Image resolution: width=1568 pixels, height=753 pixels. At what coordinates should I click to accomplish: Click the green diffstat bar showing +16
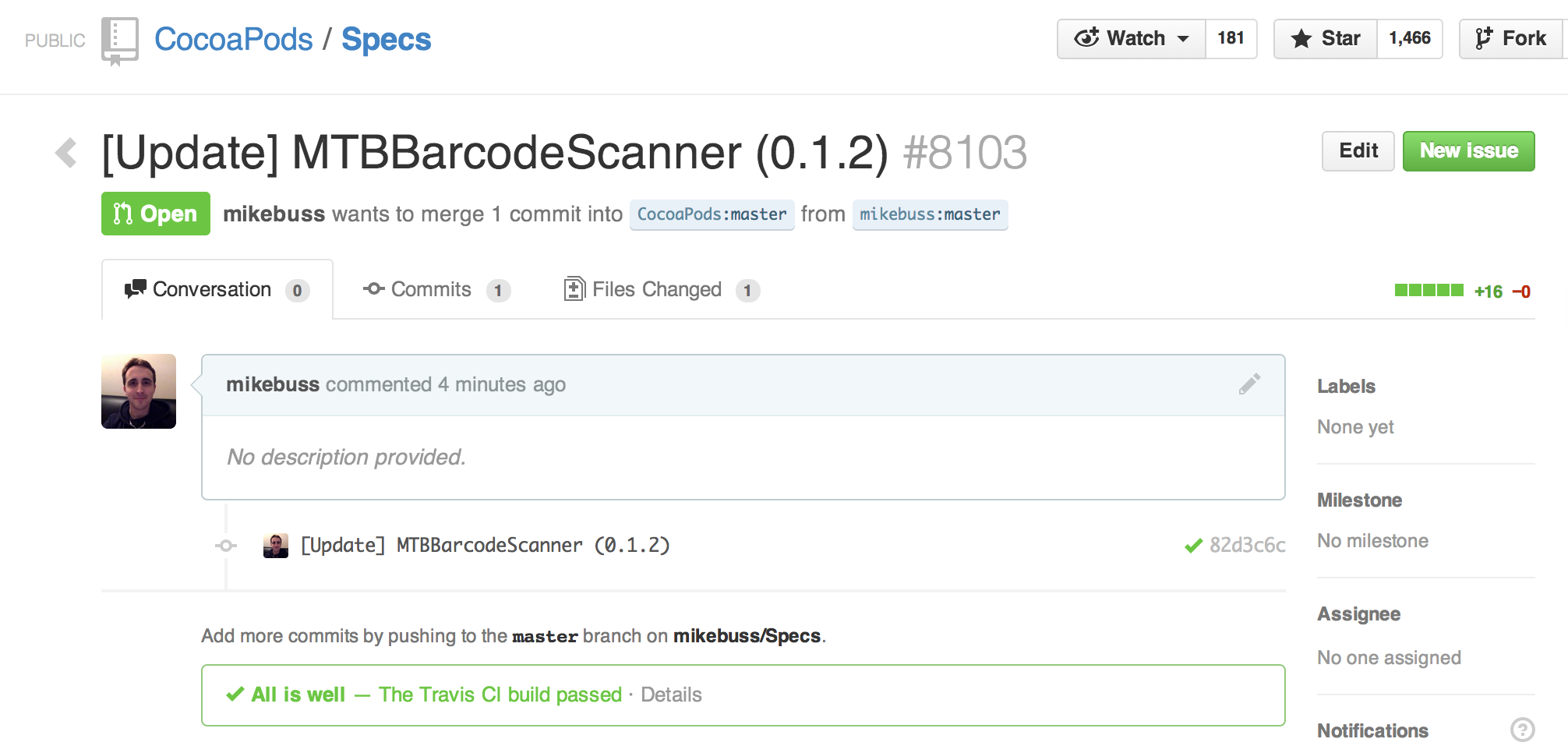coord(1429,291)
